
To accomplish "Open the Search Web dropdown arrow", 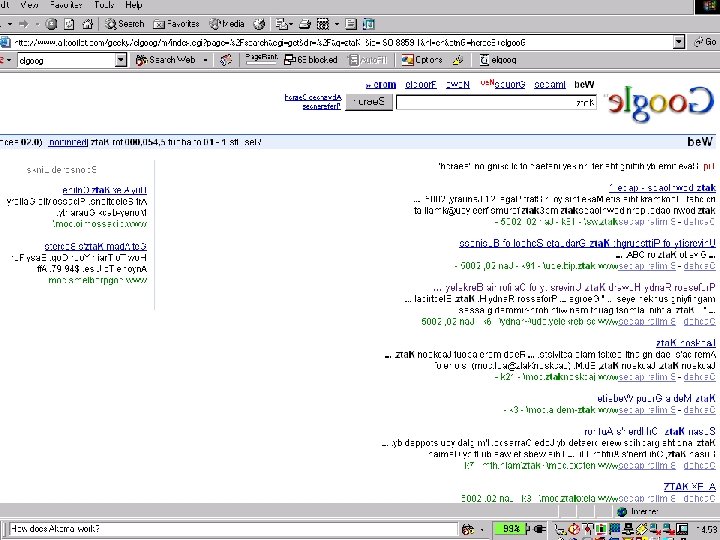I will [x=205, y=60].
